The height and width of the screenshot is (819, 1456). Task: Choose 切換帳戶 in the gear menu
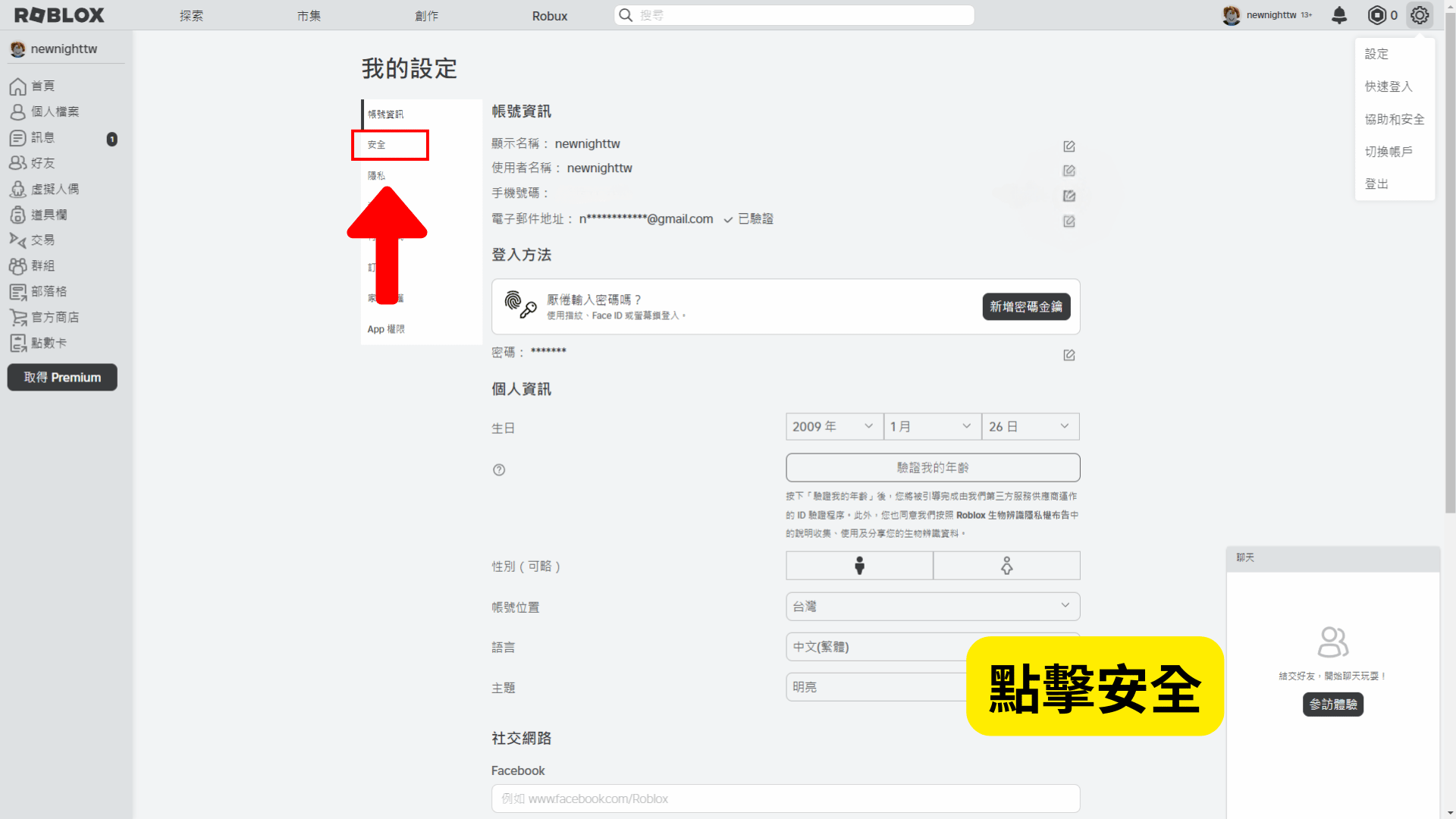pos(1389,152)
